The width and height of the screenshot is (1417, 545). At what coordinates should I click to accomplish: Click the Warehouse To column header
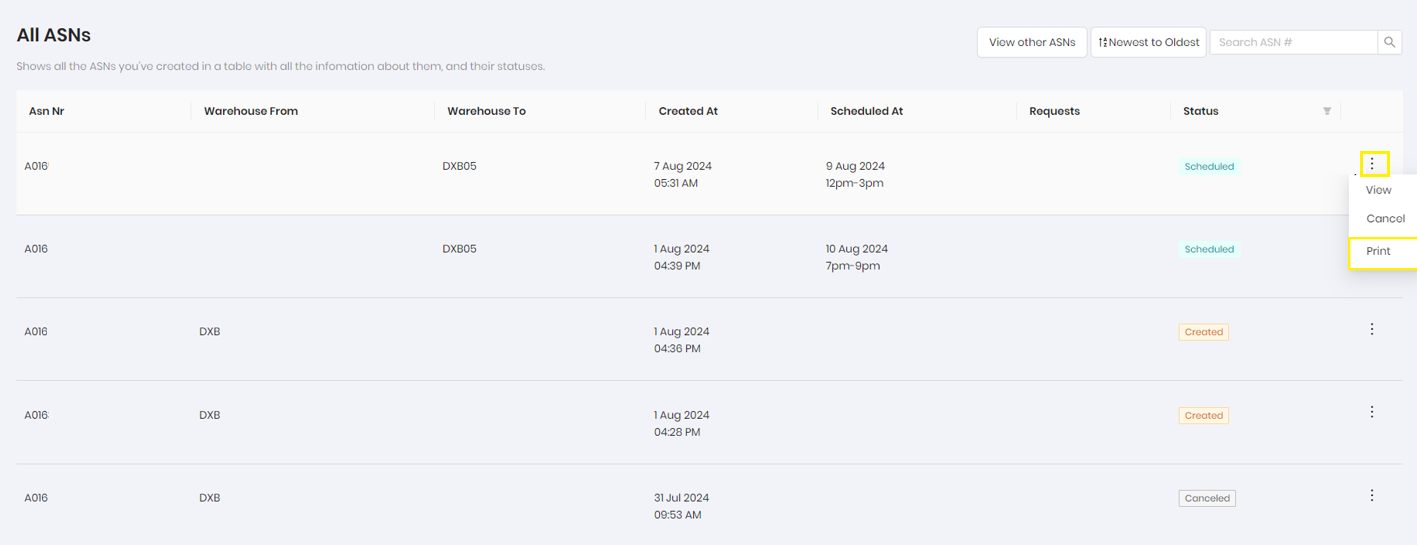[x=486, y=111]
